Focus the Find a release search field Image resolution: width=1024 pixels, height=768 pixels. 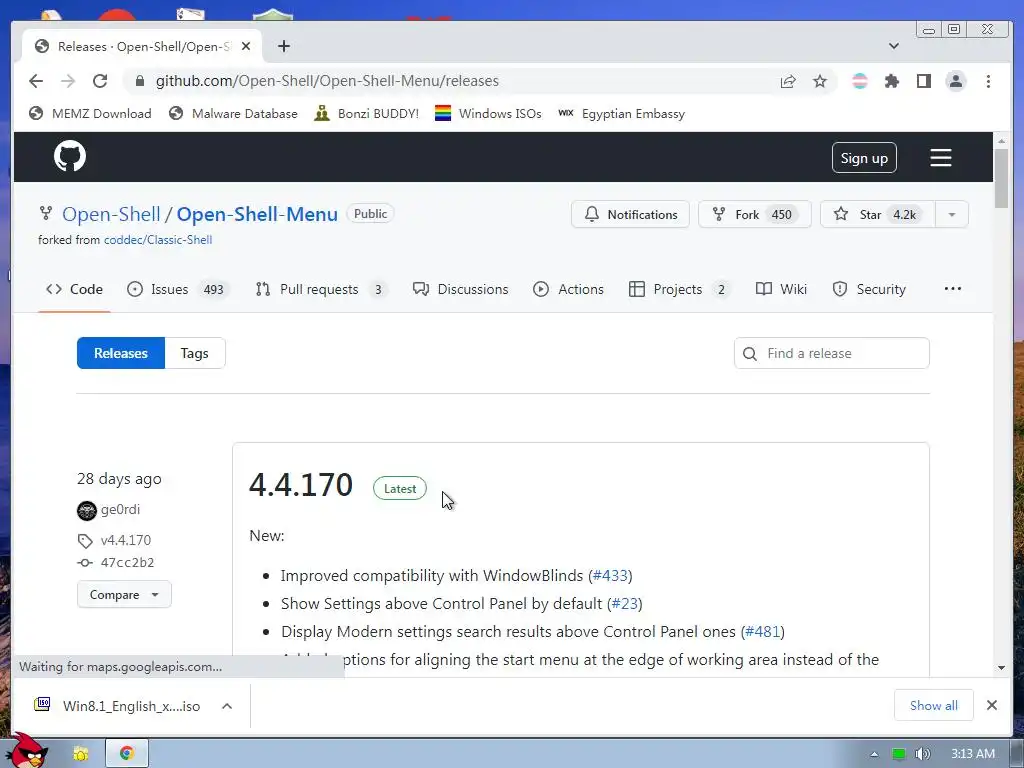(831, 353)
